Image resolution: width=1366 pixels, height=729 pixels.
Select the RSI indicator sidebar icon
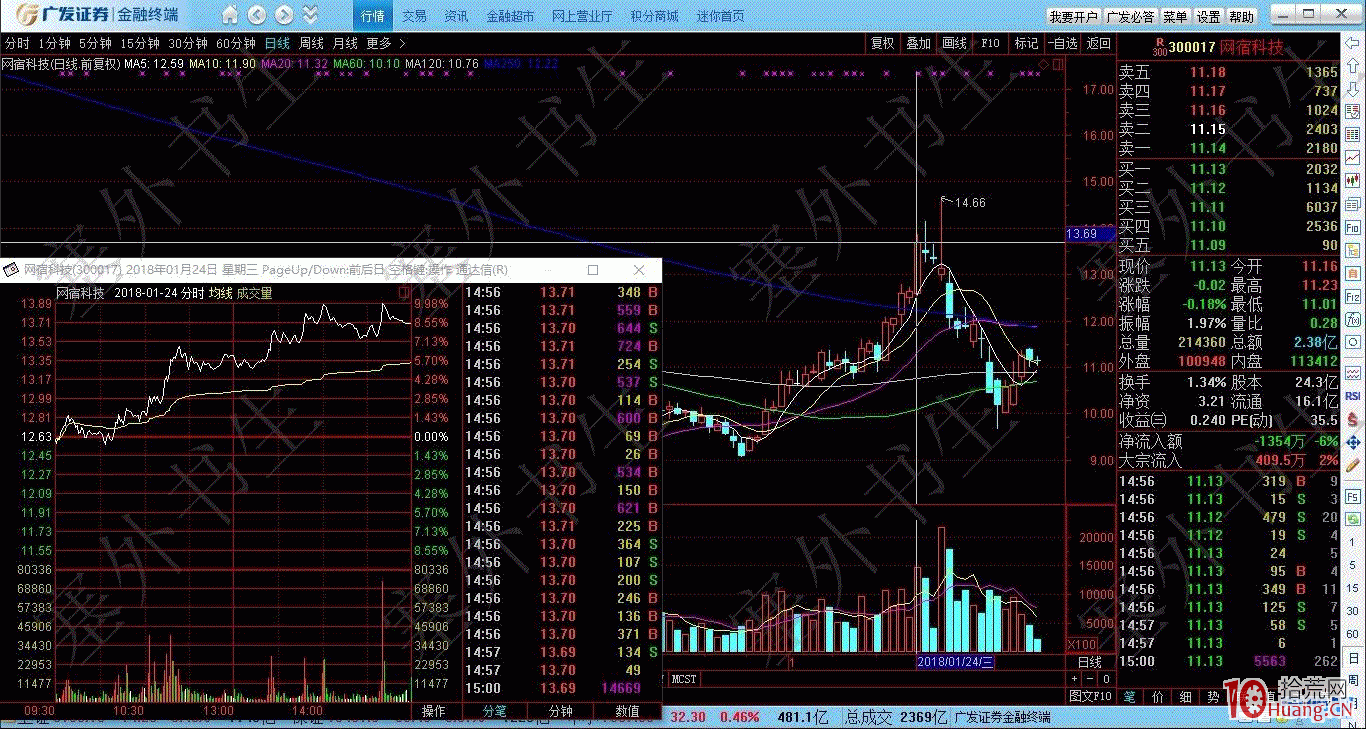[1353, 396]
